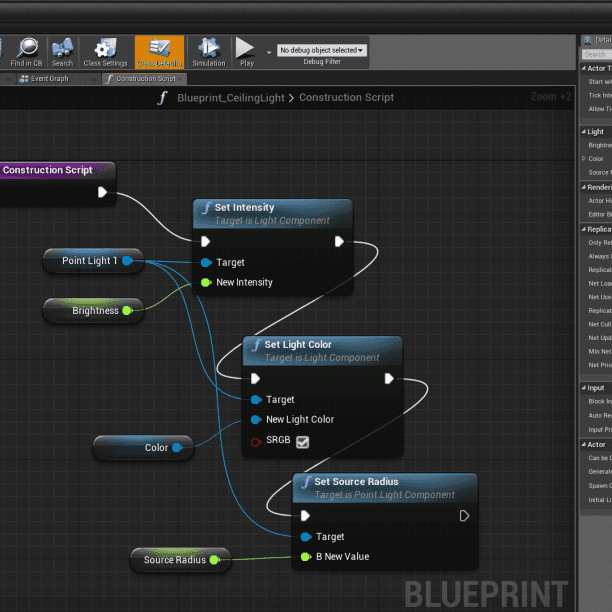Viewport: 612px width, 612px height.
Task: Click the Target pin on Set Intensity
Action: coord(206,262)
